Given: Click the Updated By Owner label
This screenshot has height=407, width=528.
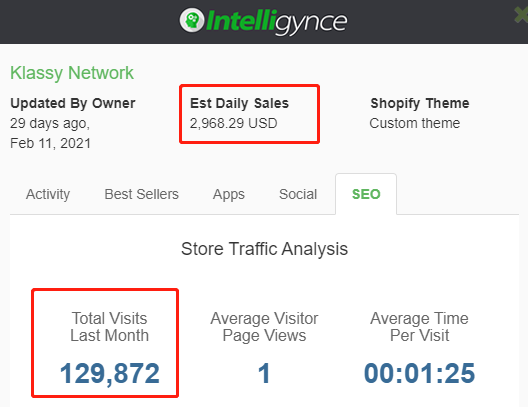Looking at the screenshot, I should tap(73, 103).
